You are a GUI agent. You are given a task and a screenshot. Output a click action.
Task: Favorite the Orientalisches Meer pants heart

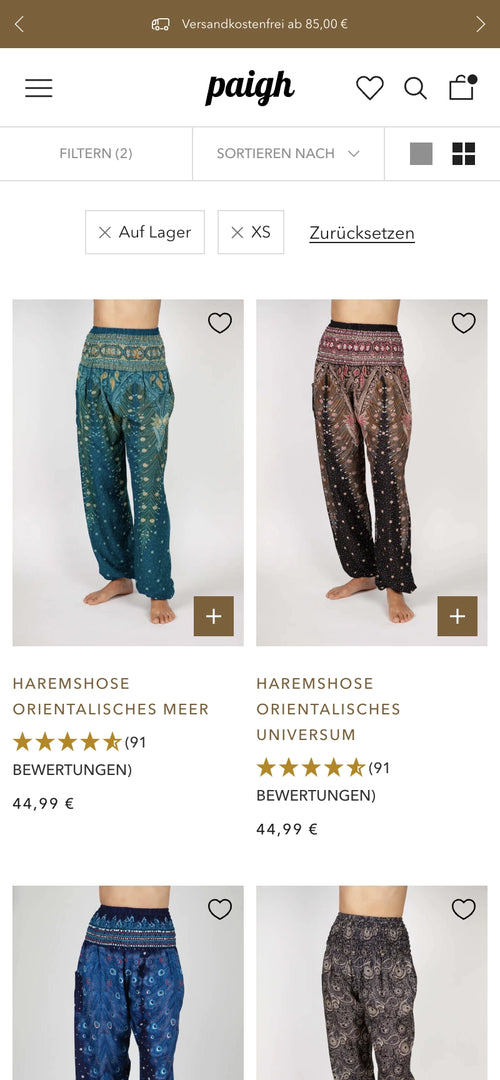pyautogui.click(x=220, y=322)
